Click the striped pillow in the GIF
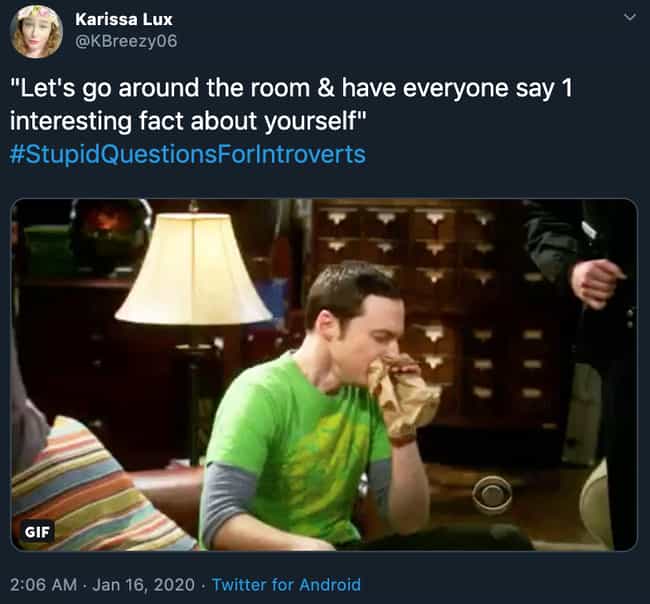The image size is (650, 604). pos(89,489)
